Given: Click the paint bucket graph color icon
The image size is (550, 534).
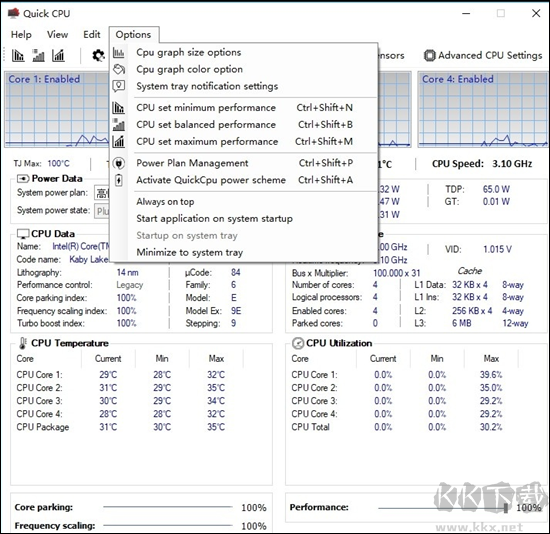Looking at the screenshot, I should pos(119,69).
